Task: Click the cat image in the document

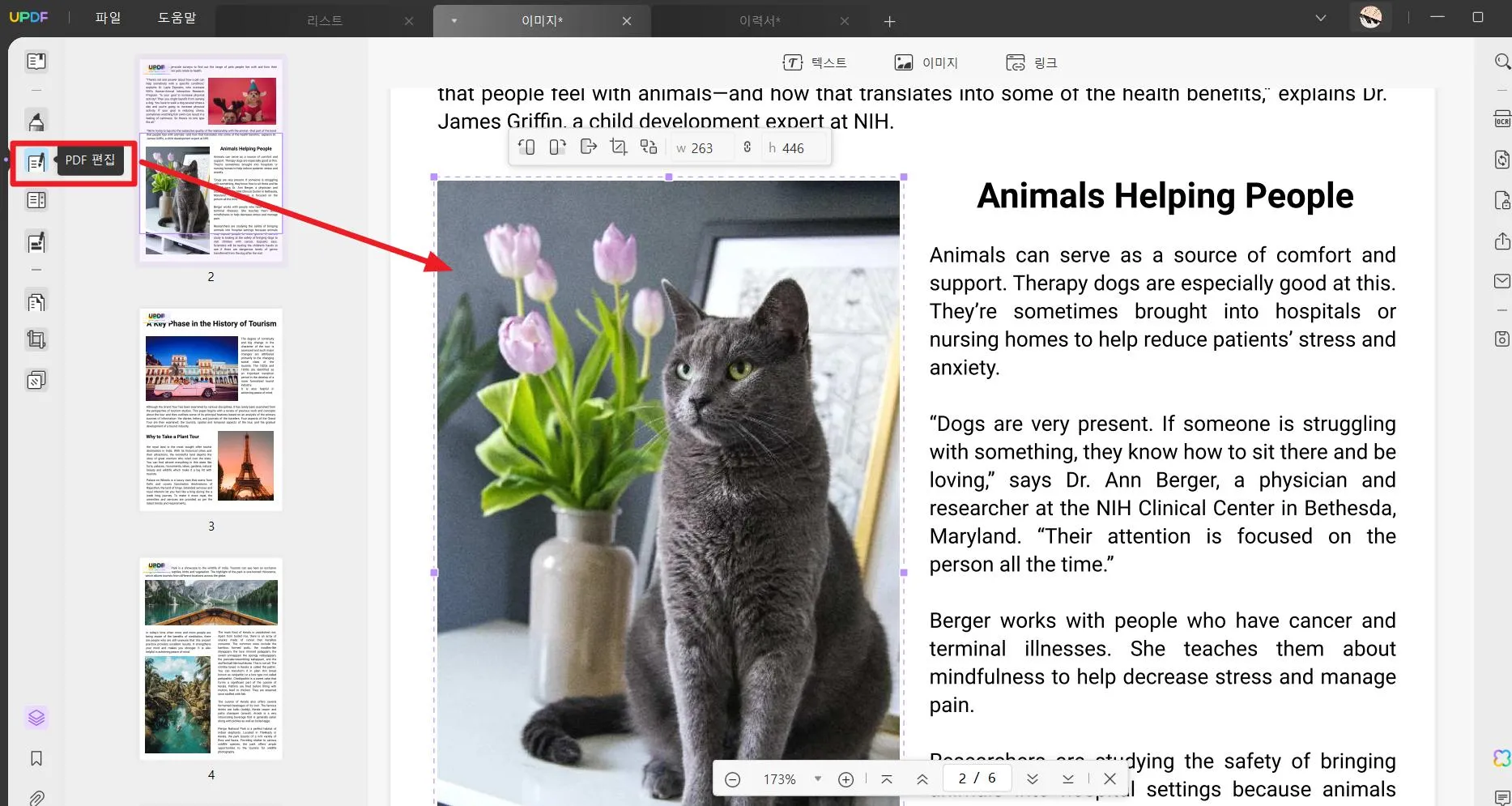Action: coord(668,493)
